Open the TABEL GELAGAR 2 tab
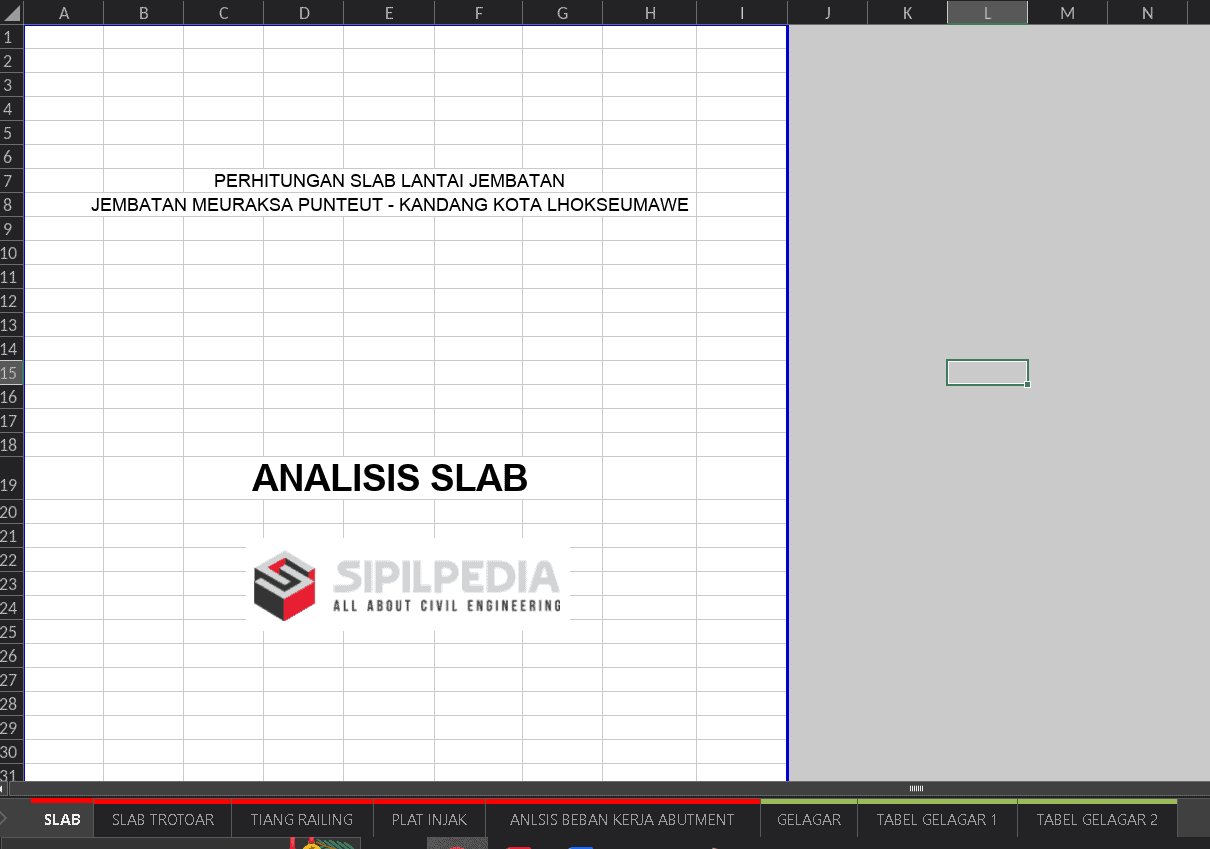The height and width of the screenshot is (849, 1210). tap(1097, 820)
